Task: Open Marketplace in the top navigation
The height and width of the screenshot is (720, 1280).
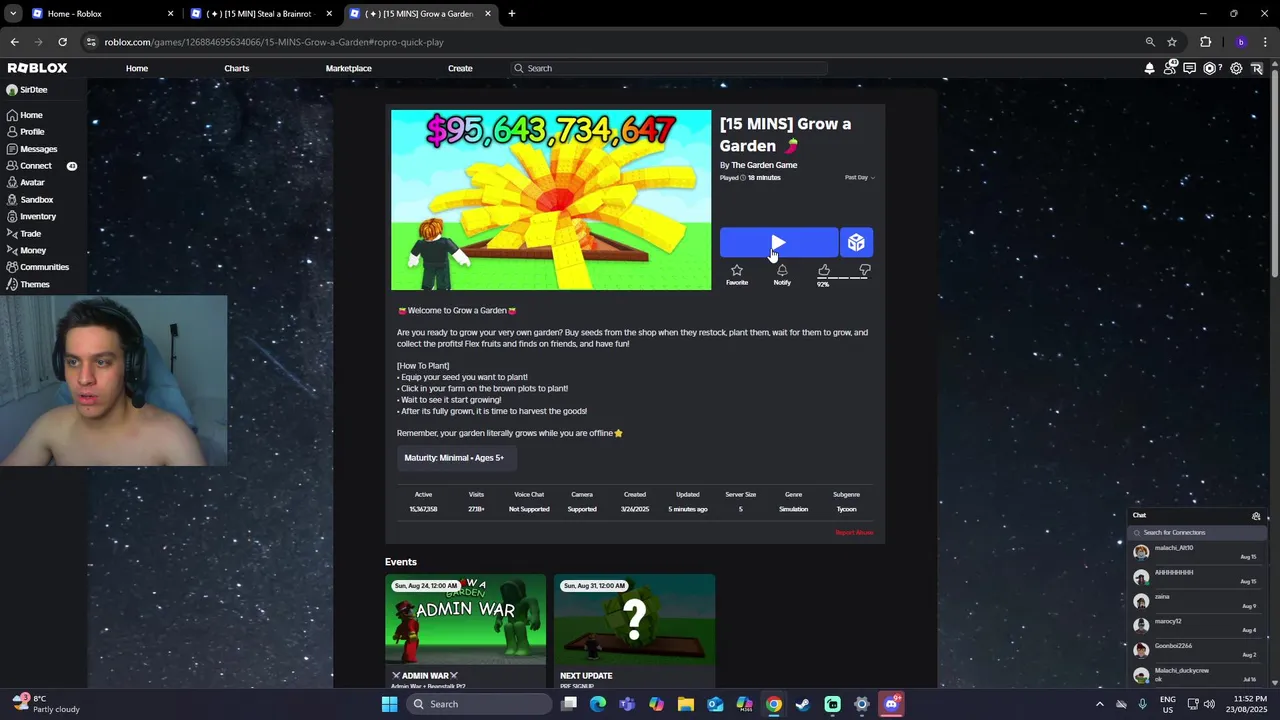Action: (x=348, y=68)
